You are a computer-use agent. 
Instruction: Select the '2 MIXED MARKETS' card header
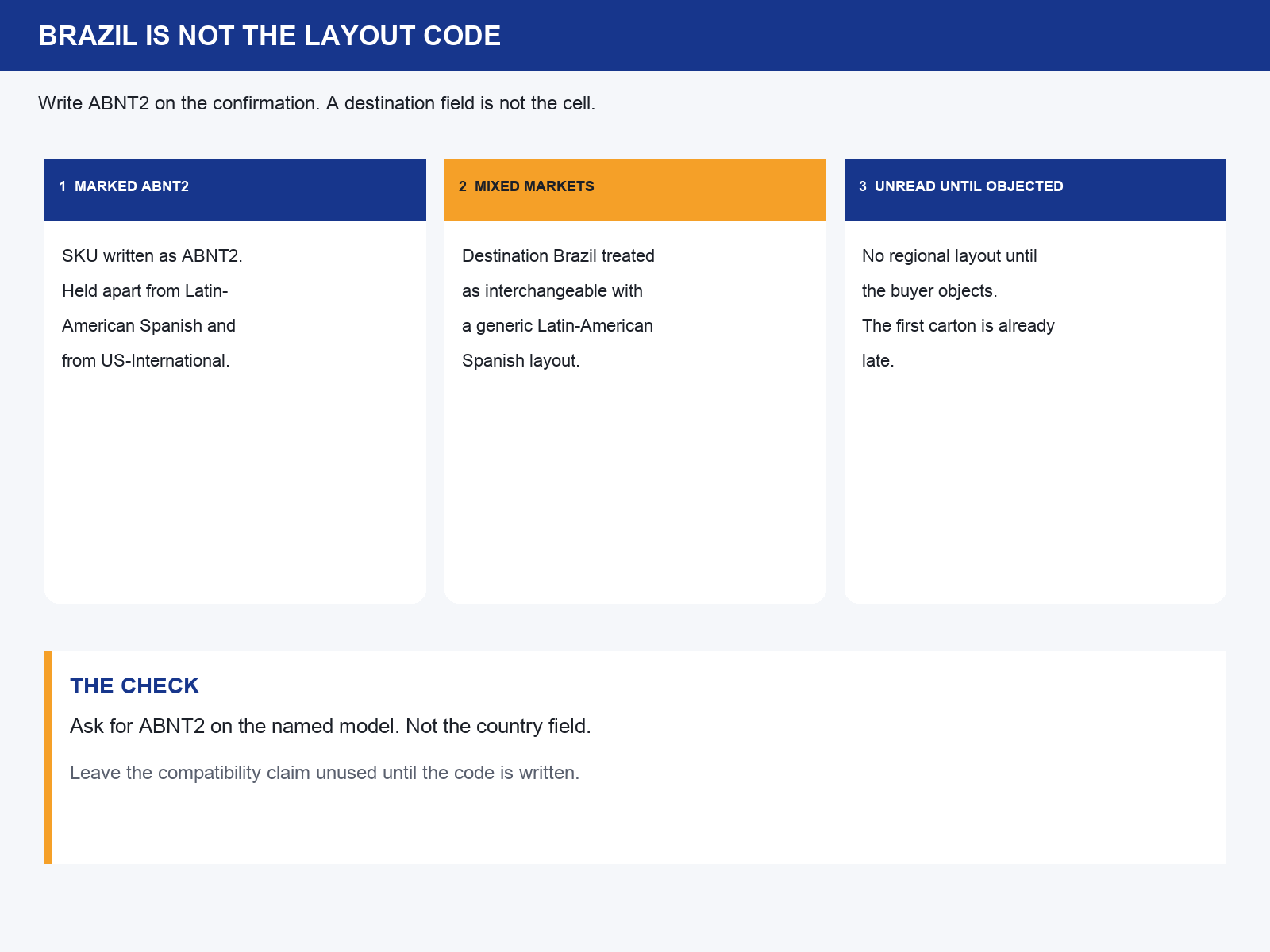pos(635,190)
